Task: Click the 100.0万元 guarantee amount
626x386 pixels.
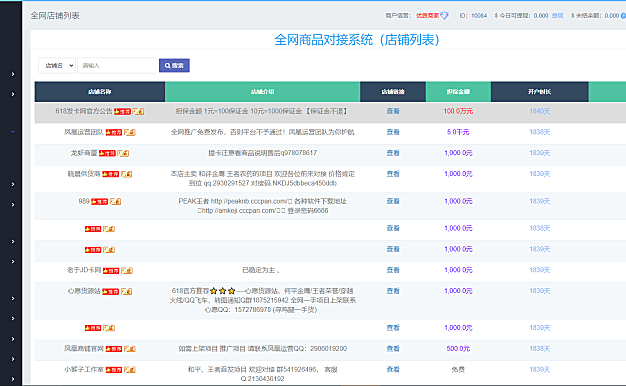Action: pyautogui.click(x=458, y=111)
